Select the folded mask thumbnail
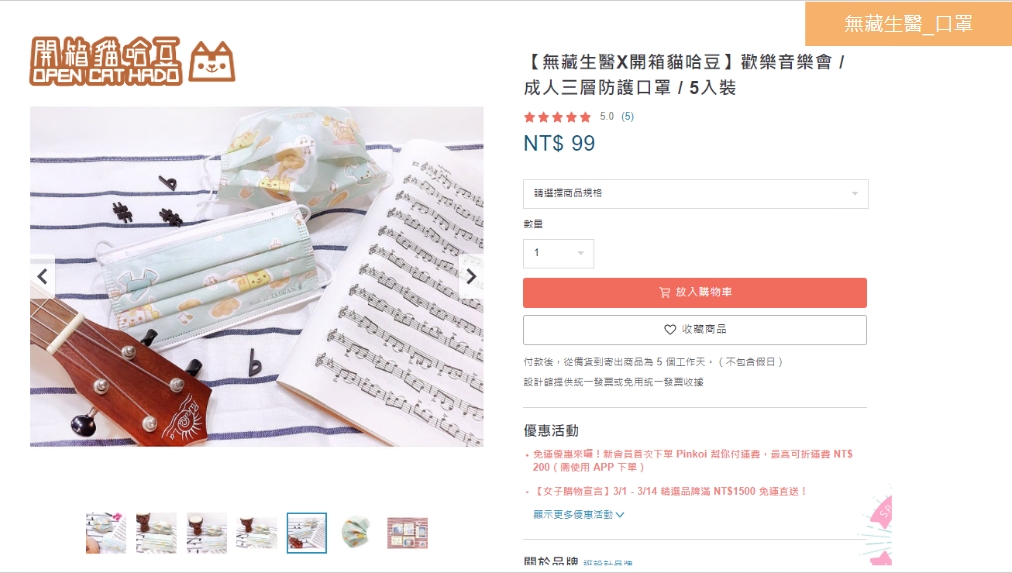Image resolution: width=1012 pixels, height=573 pixels. pos(357,533)
